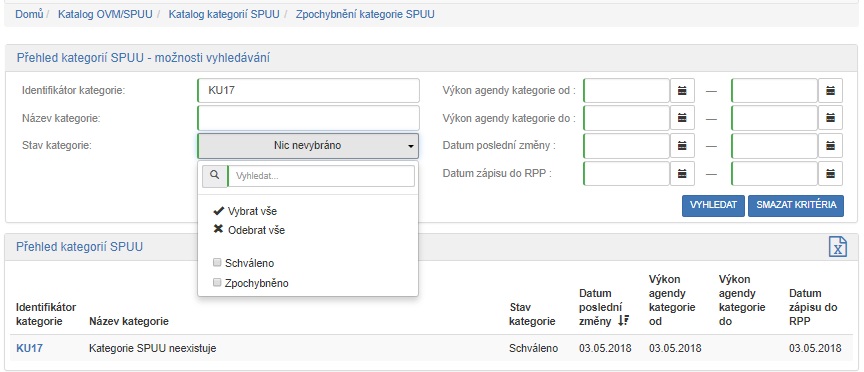Choose Vybrat vše in the dropdown
864x372 pixels.
click(x=245, y=211)
